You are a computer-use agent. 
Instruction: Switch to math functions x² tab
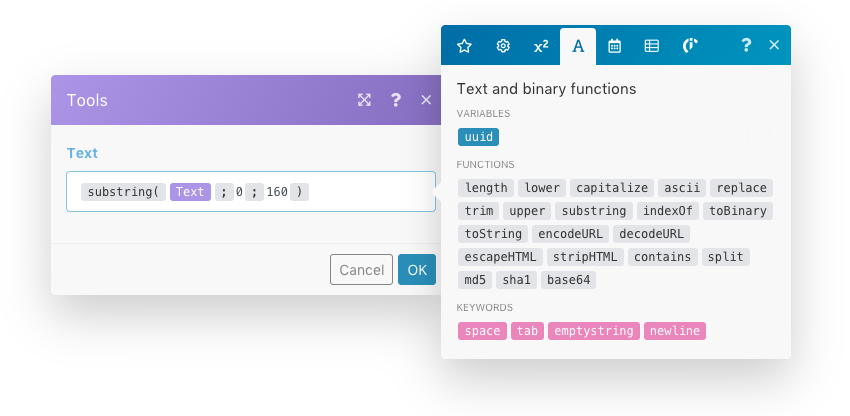[x=541, y=46]
